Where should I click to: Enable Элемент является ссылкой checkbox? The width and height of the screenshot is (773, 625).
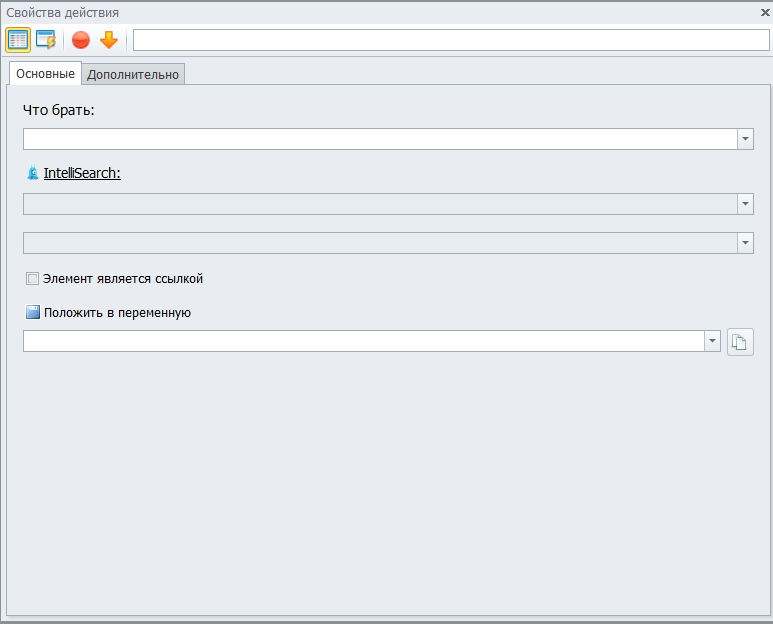tap(32, 278)
